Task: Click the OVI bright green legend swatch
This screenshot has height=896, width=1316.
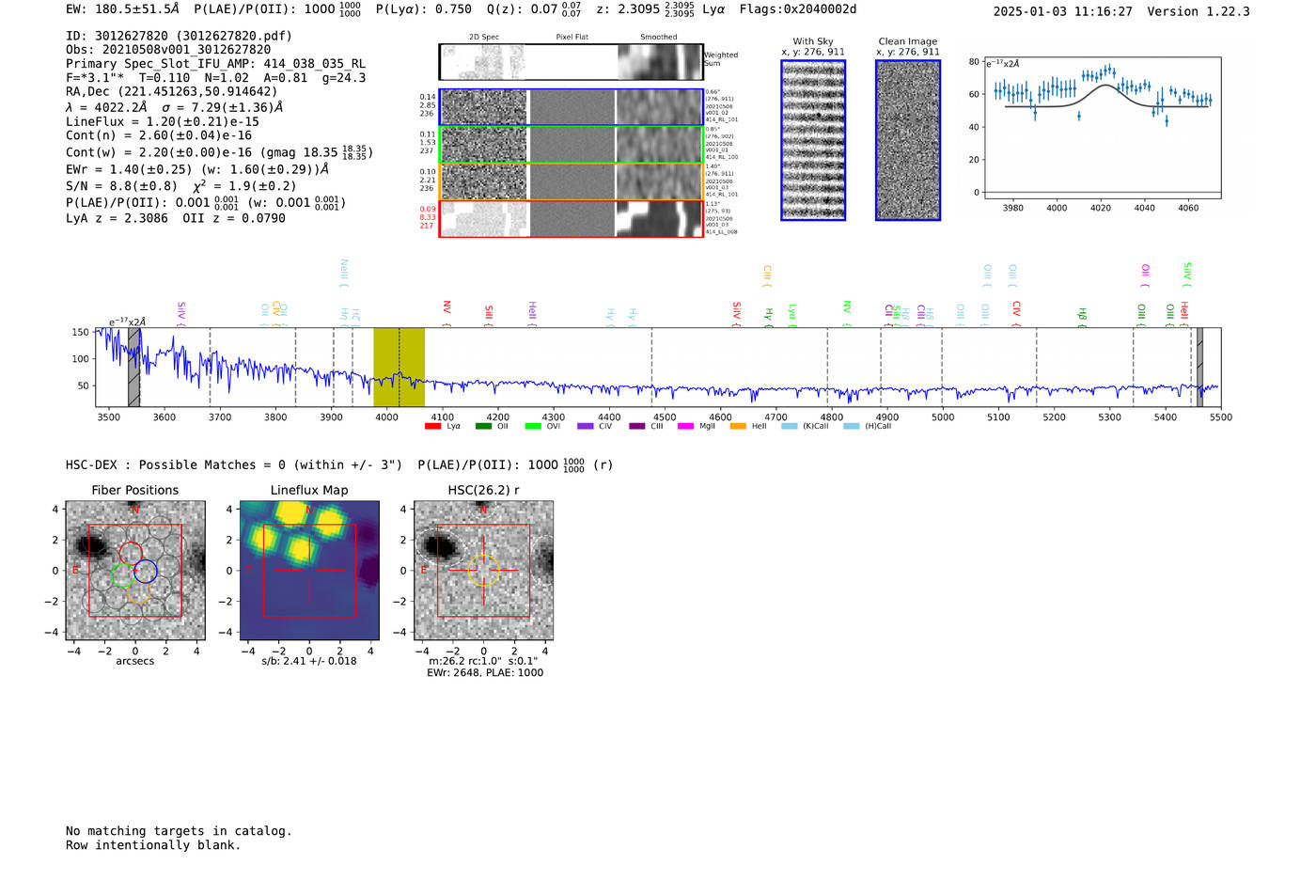Action: click(x=533, y=427)
